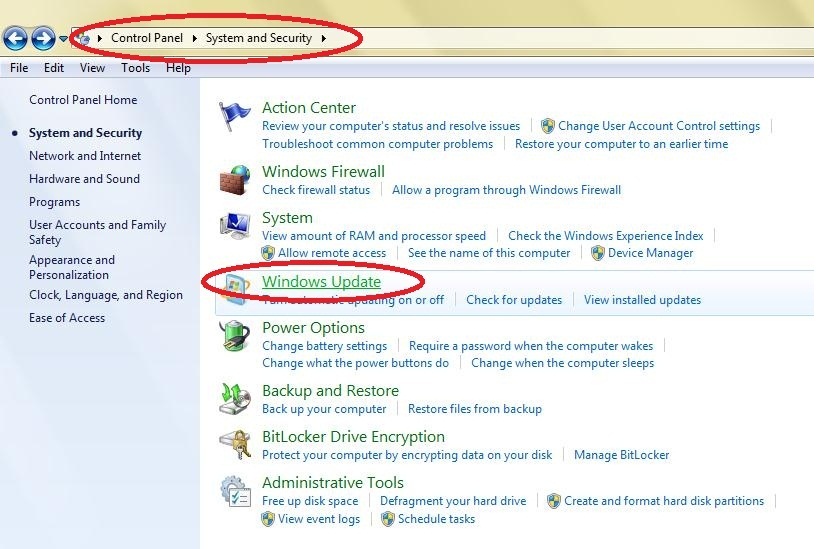Click the Administrative Tools gear icon

(x=235, y=491)
